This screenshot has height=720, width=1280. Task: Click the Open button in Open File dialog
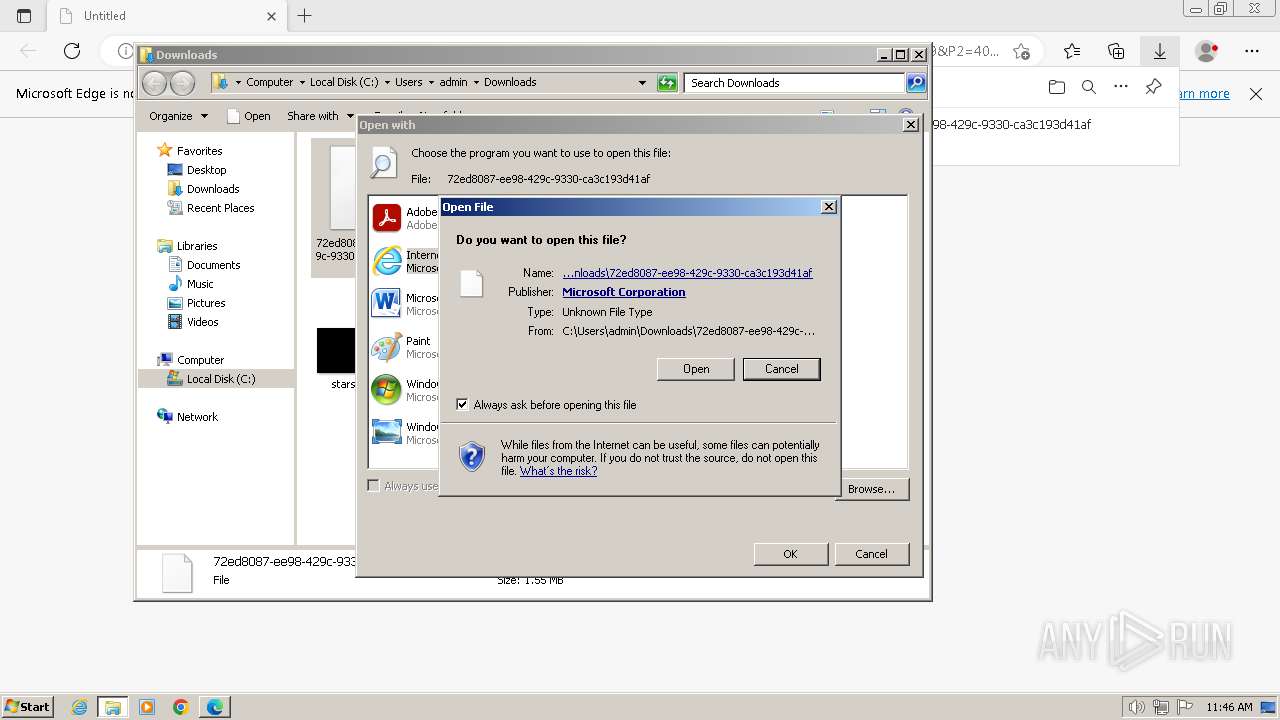[x=696, y=369]
